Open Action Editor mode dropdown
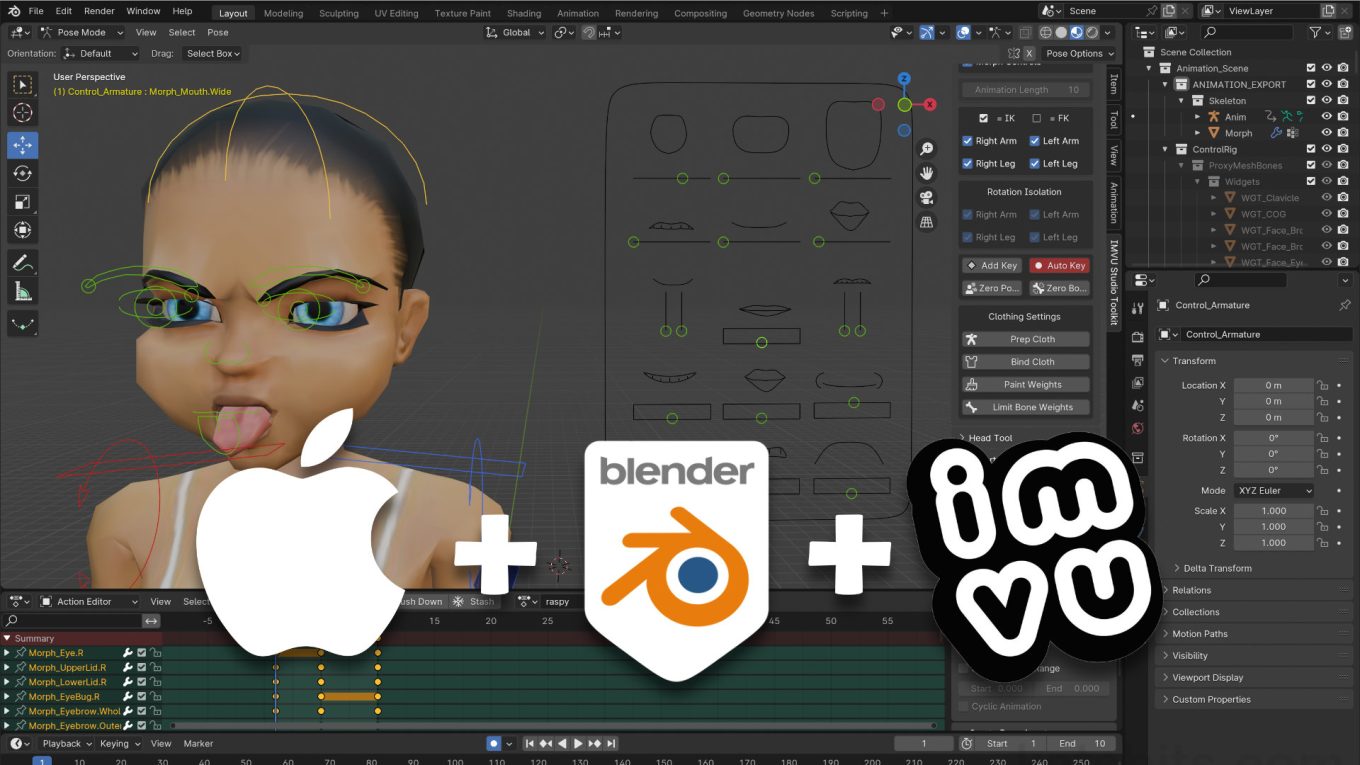This screenshot has height=765, width=1360. [x=90, y=601]
